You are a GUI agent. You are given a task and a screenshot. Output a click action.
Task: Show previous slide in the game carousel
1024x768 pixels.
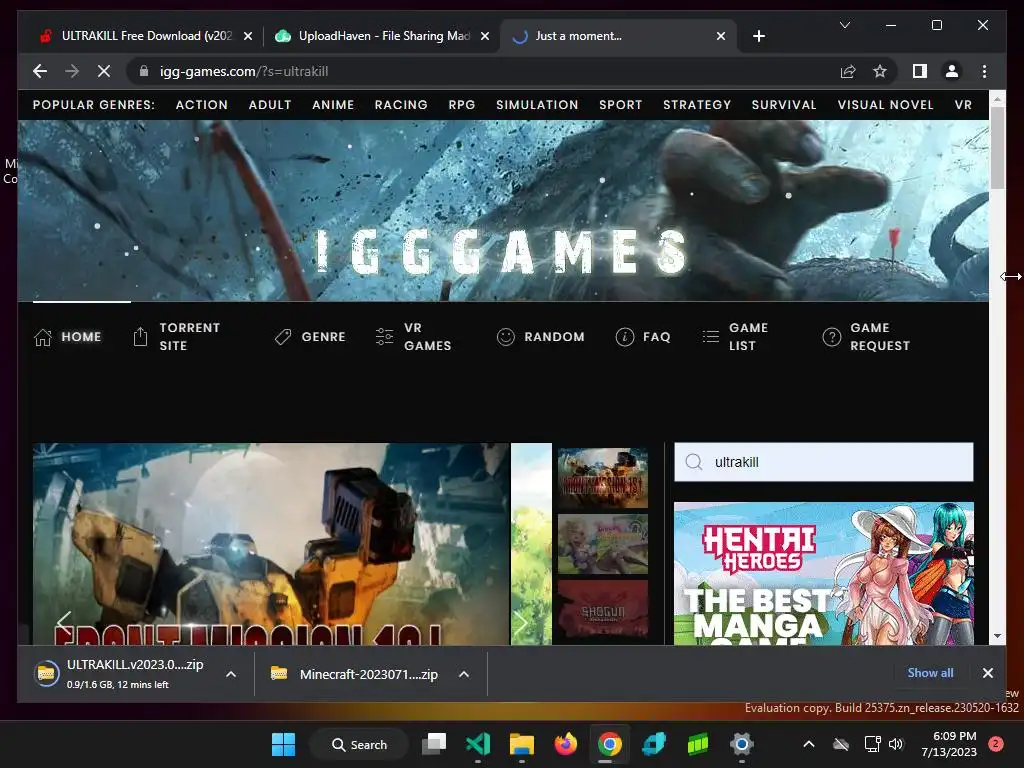[64, 622]
